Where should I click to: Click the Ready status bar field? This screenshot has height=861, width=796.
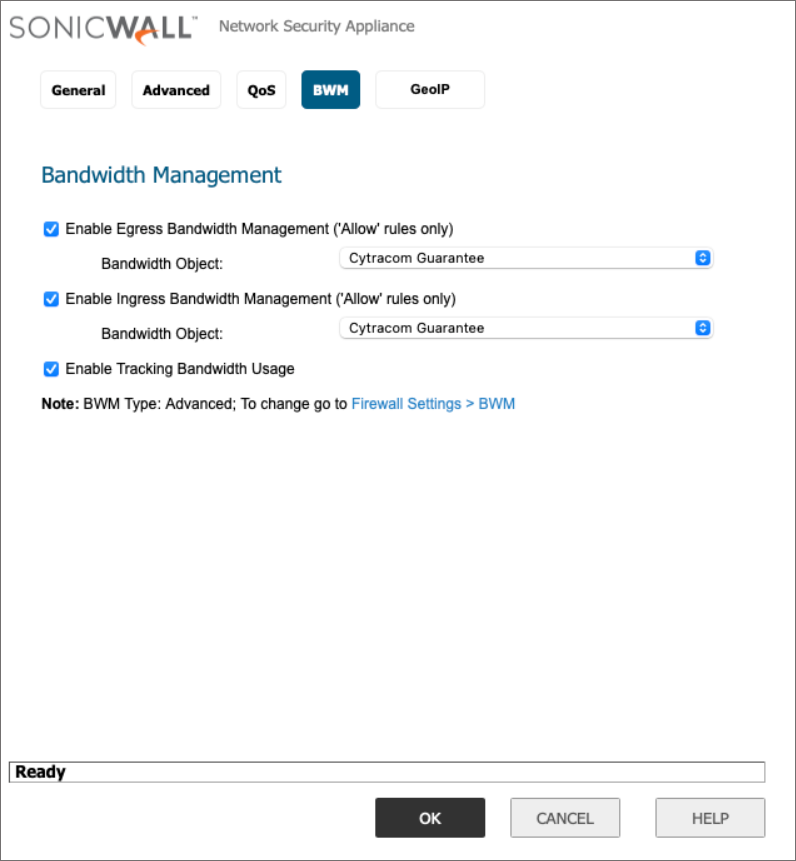tap(386, 772)
